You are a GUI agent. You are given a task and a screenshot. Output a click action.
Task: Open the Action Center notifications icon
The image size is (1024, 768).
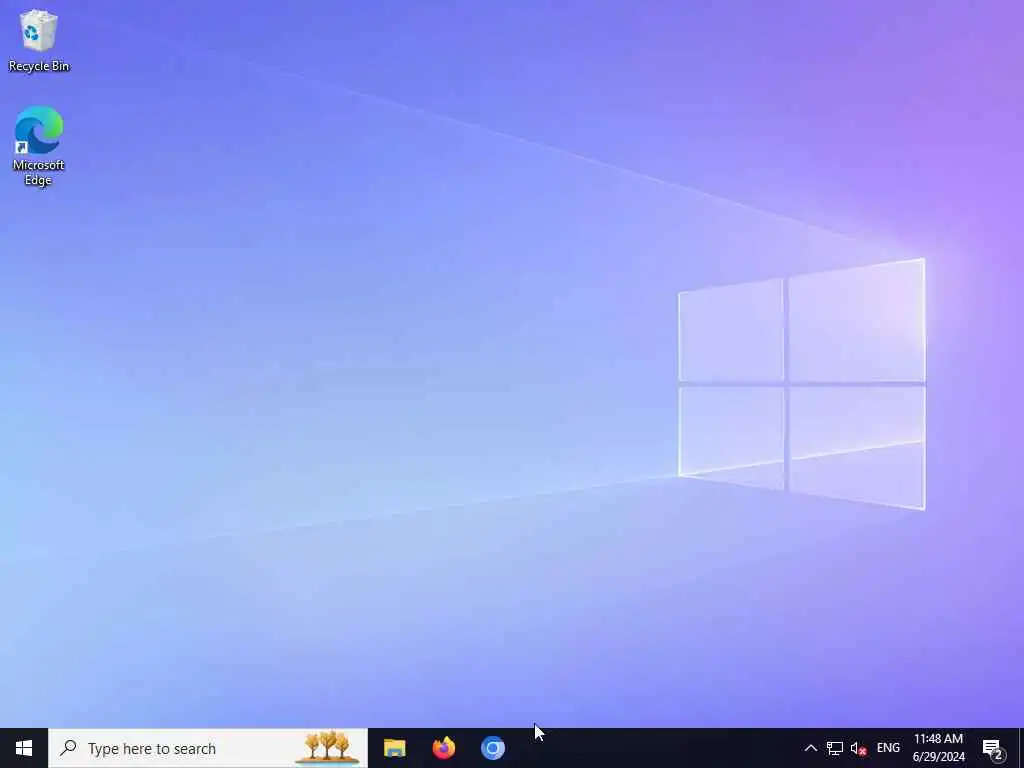pyautogui.click(x=993, y=749)
